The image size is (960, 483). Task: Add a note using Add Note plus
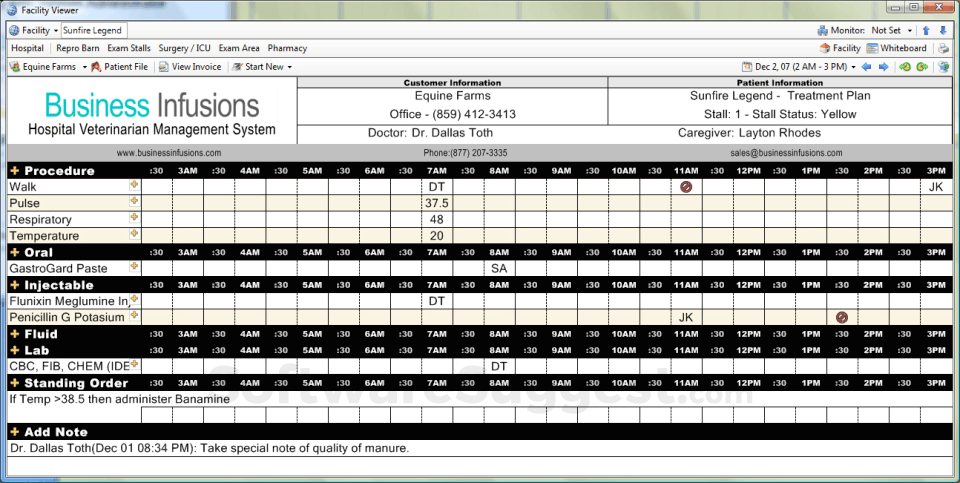15,432
